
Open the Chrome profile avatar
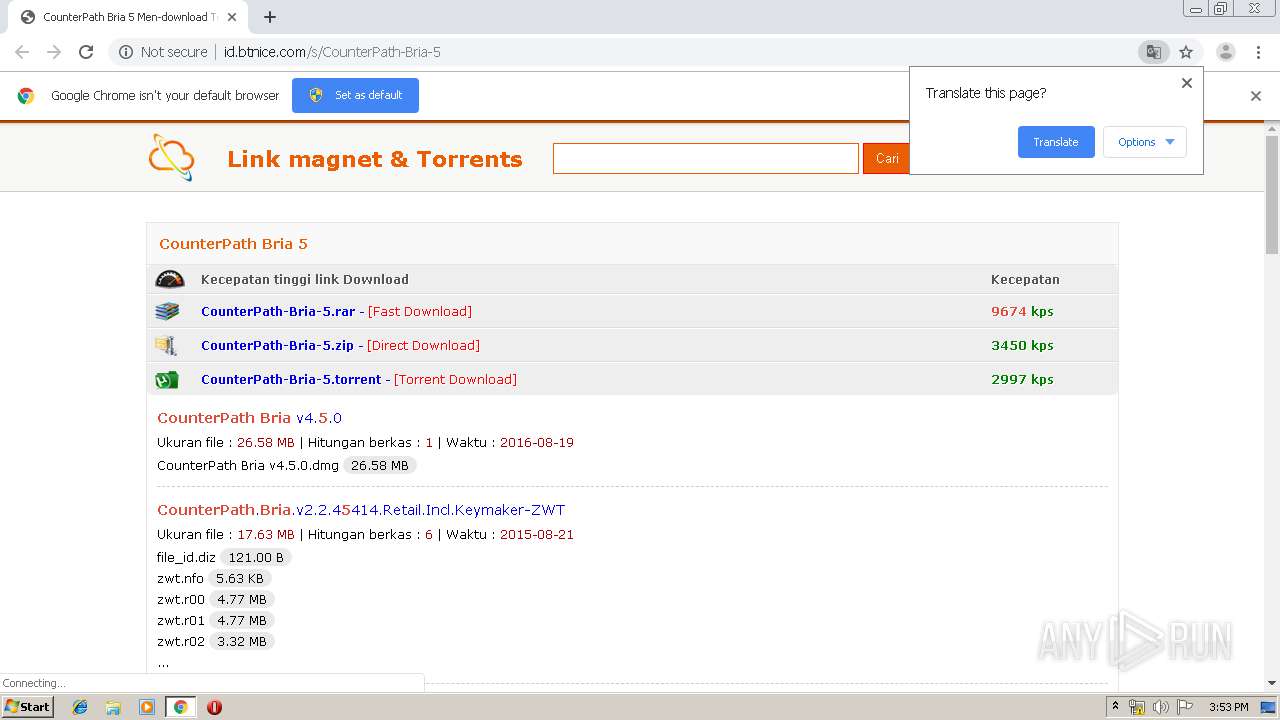coord(1226,52)
